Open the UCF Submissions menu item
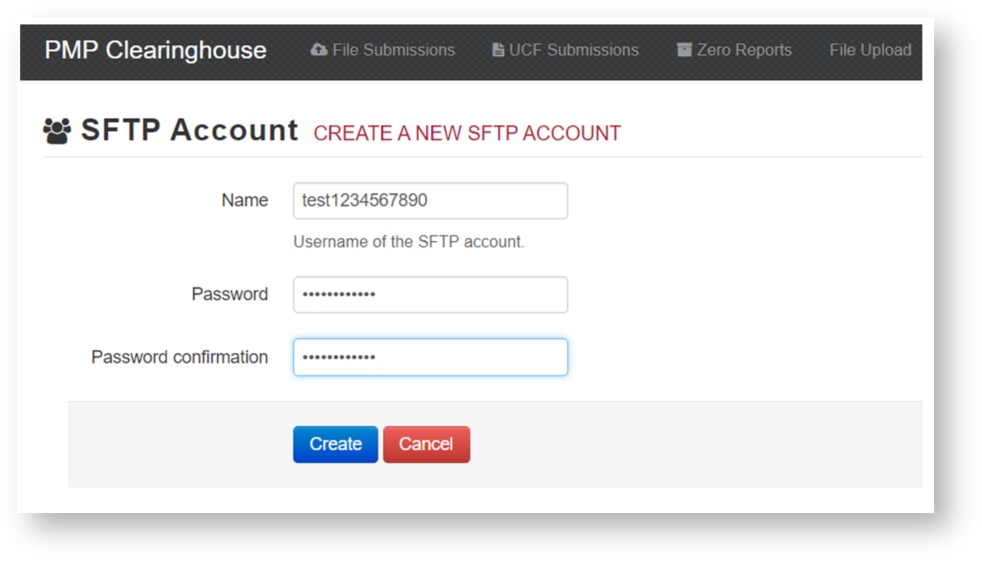 [x=565, y=49]
